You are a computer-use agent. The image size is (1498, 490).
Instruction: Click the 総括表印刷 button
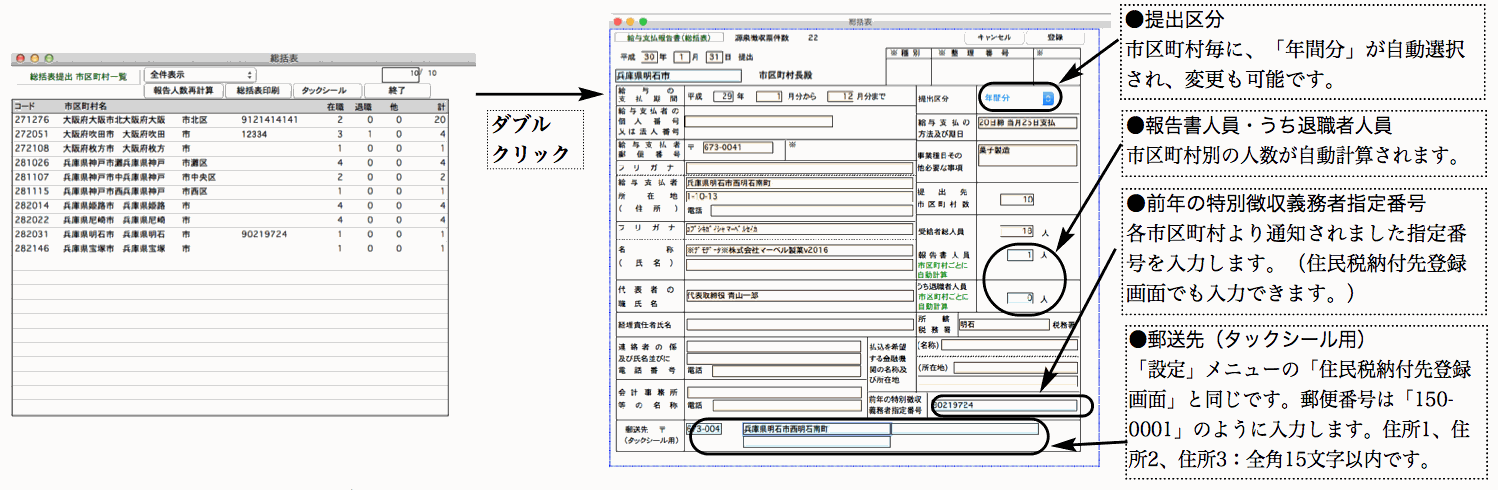pos(258,90)
